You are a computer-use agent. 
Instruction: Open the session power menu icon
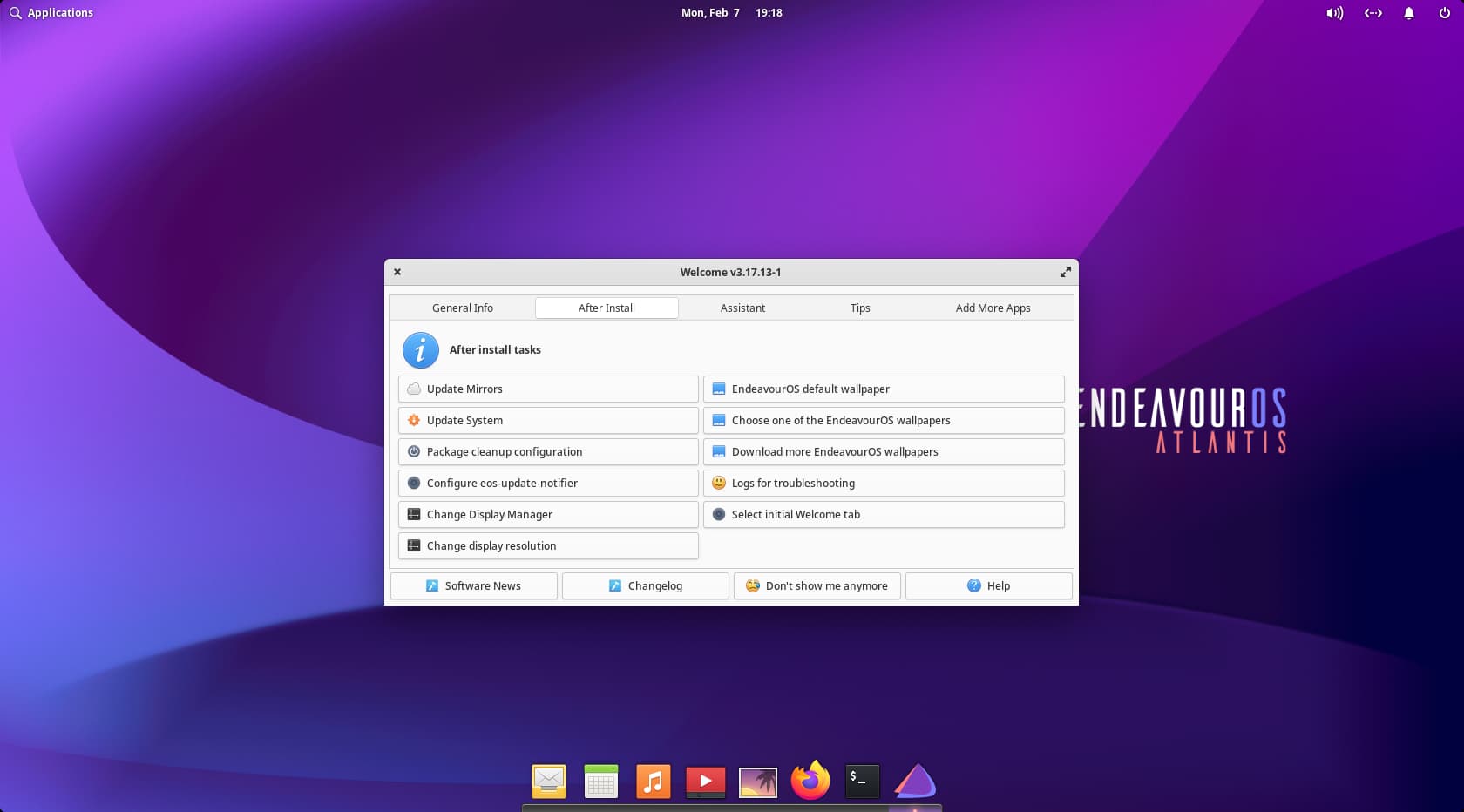coord(1444,13)
